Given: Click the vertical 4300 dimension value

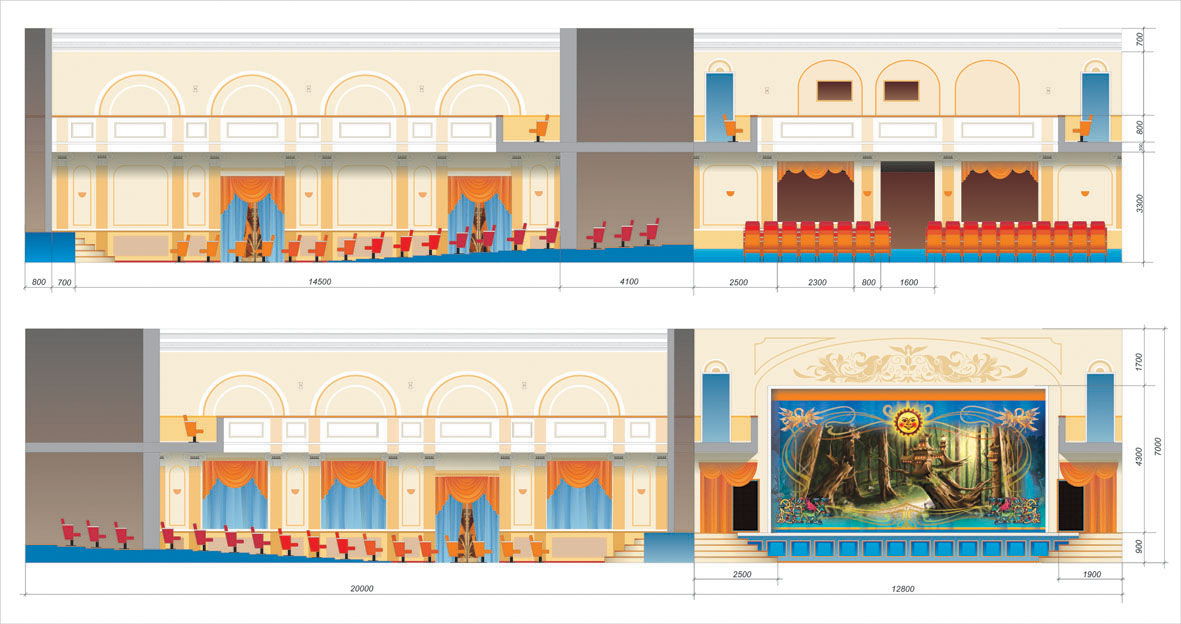Looking at the screenshot, I should click(1139, 457).
